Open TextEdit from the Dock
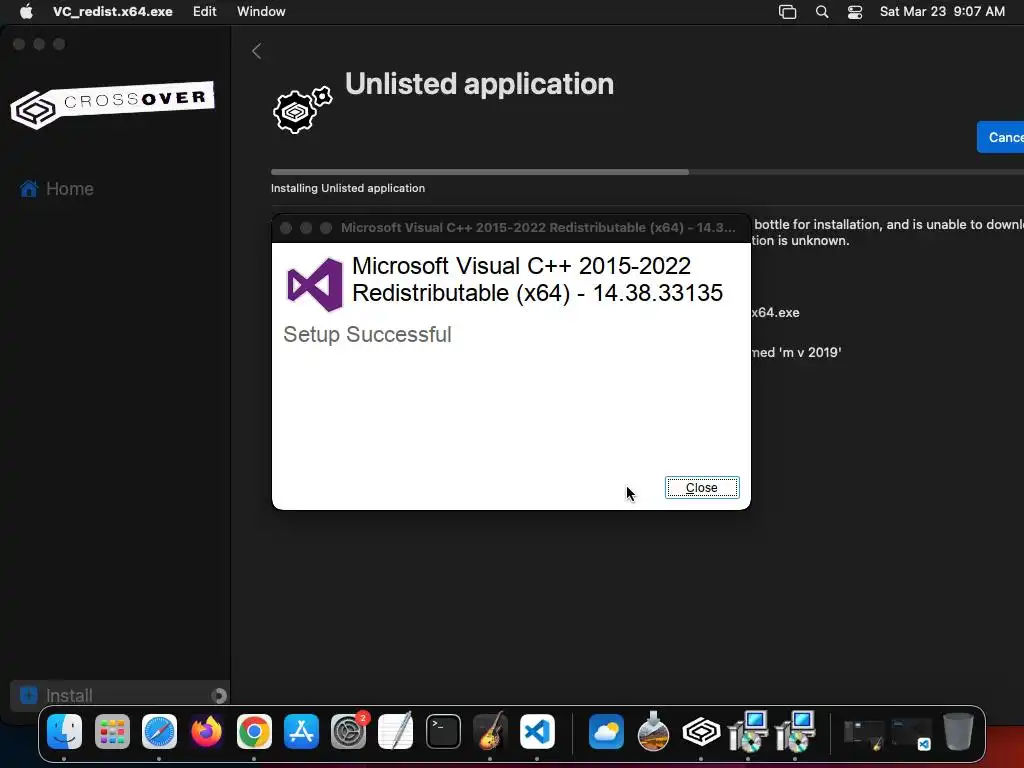This screenshot has height=768, width=1024. tap(396, 731)
